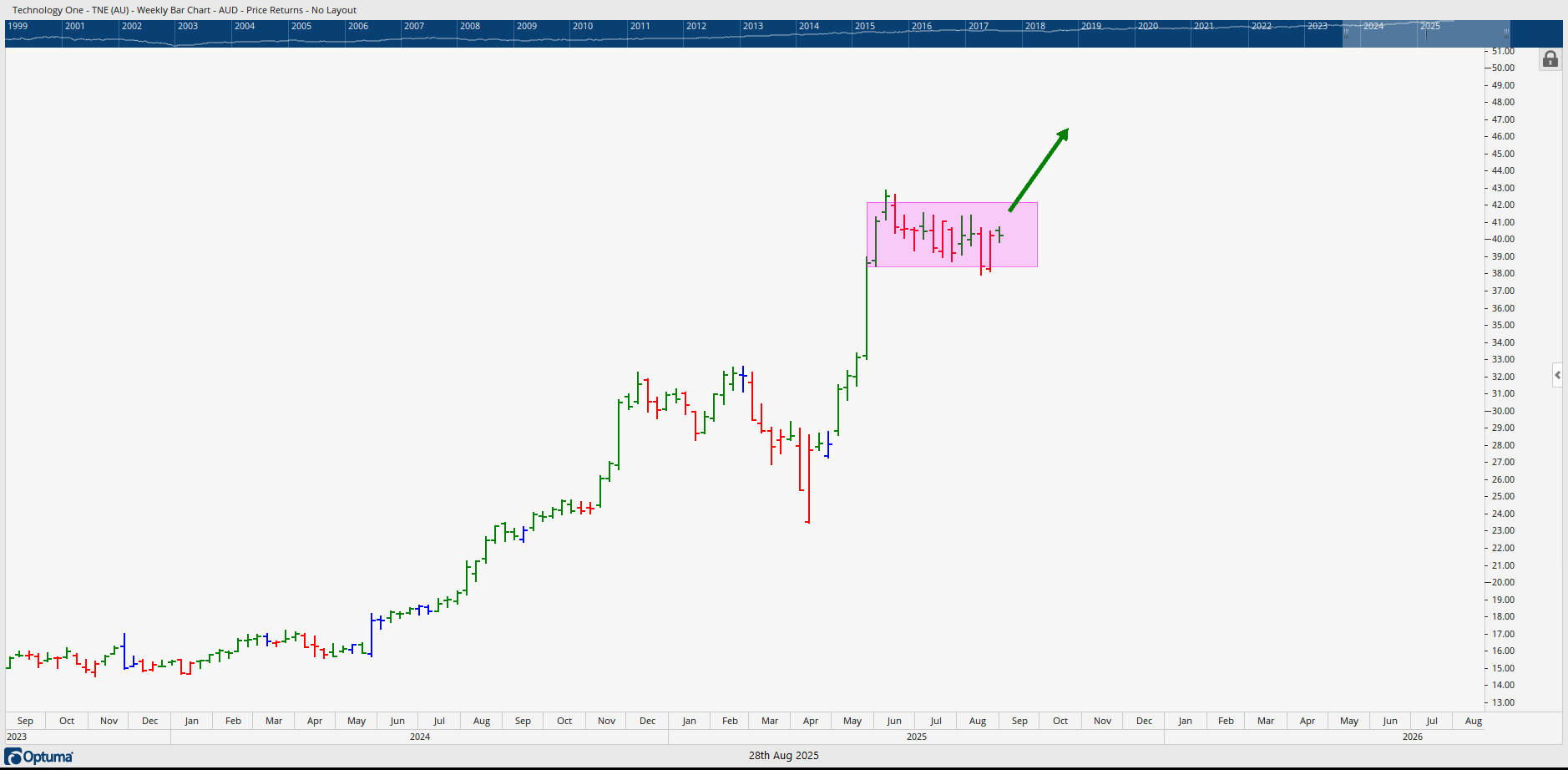Click the Dec 2024 month label
This screenshot has width=1568, height=770.
click(x=647, y=721)
